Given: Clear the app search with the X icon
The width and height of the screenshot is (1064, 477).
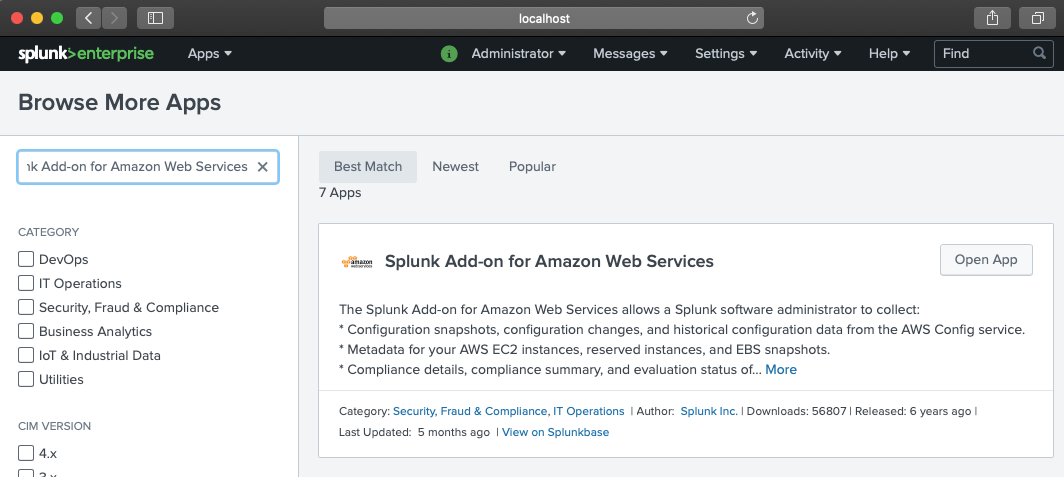Looking at the screenshot, I should [263, 167].
